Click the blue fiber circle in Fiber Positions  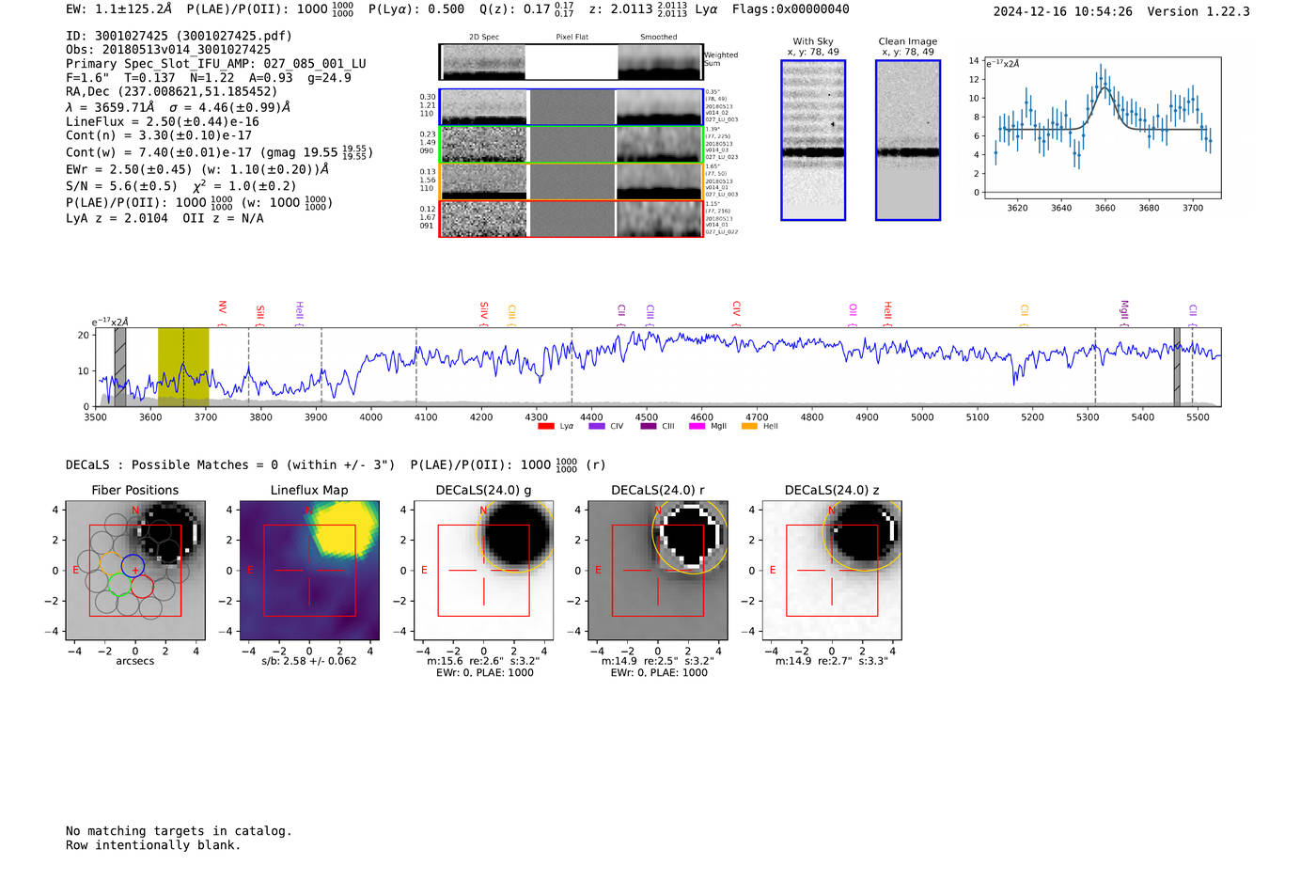coord(133,566)
